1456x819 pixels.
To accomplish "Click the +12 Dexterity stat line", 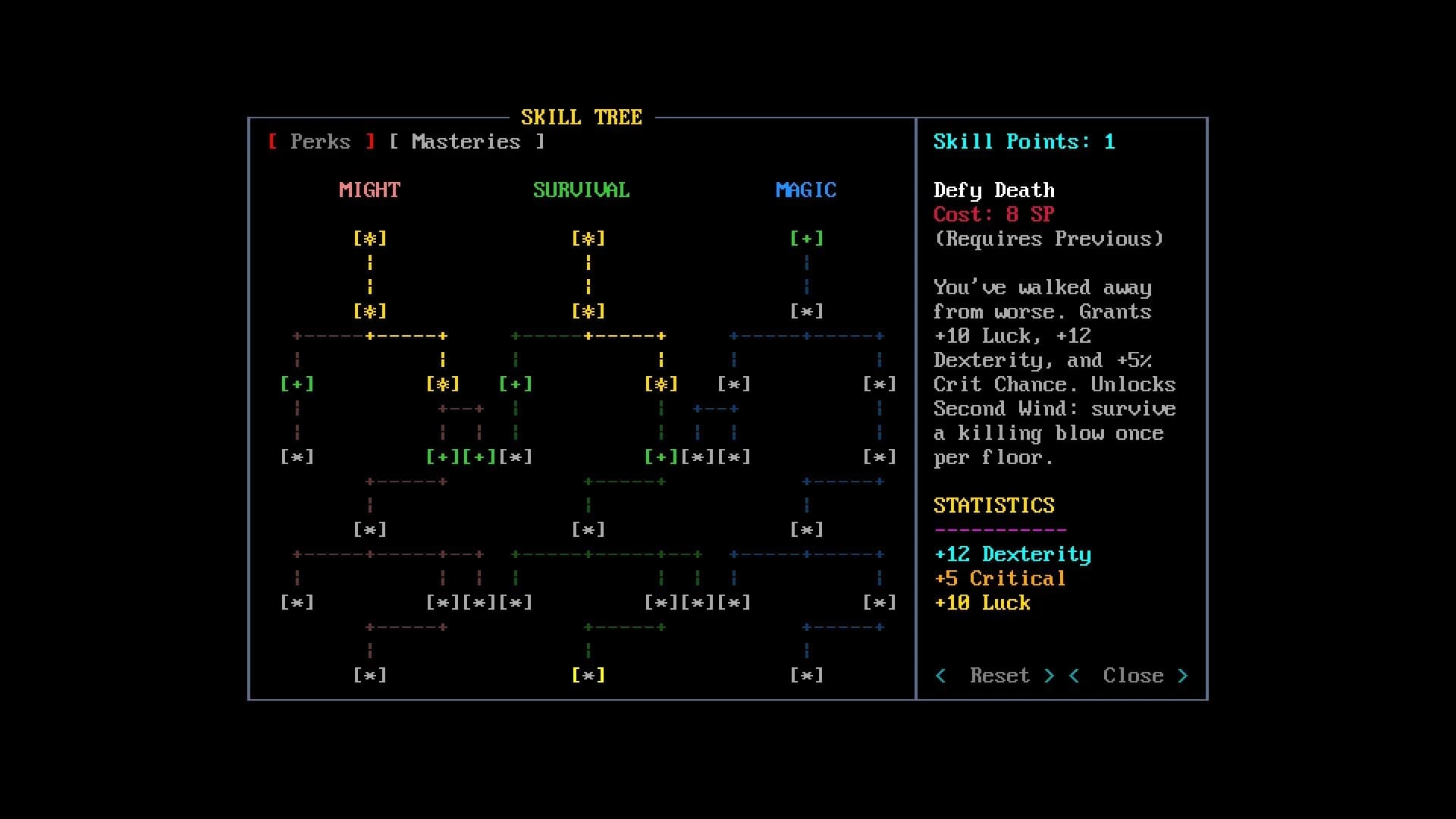I will [x=1012, y=554].
